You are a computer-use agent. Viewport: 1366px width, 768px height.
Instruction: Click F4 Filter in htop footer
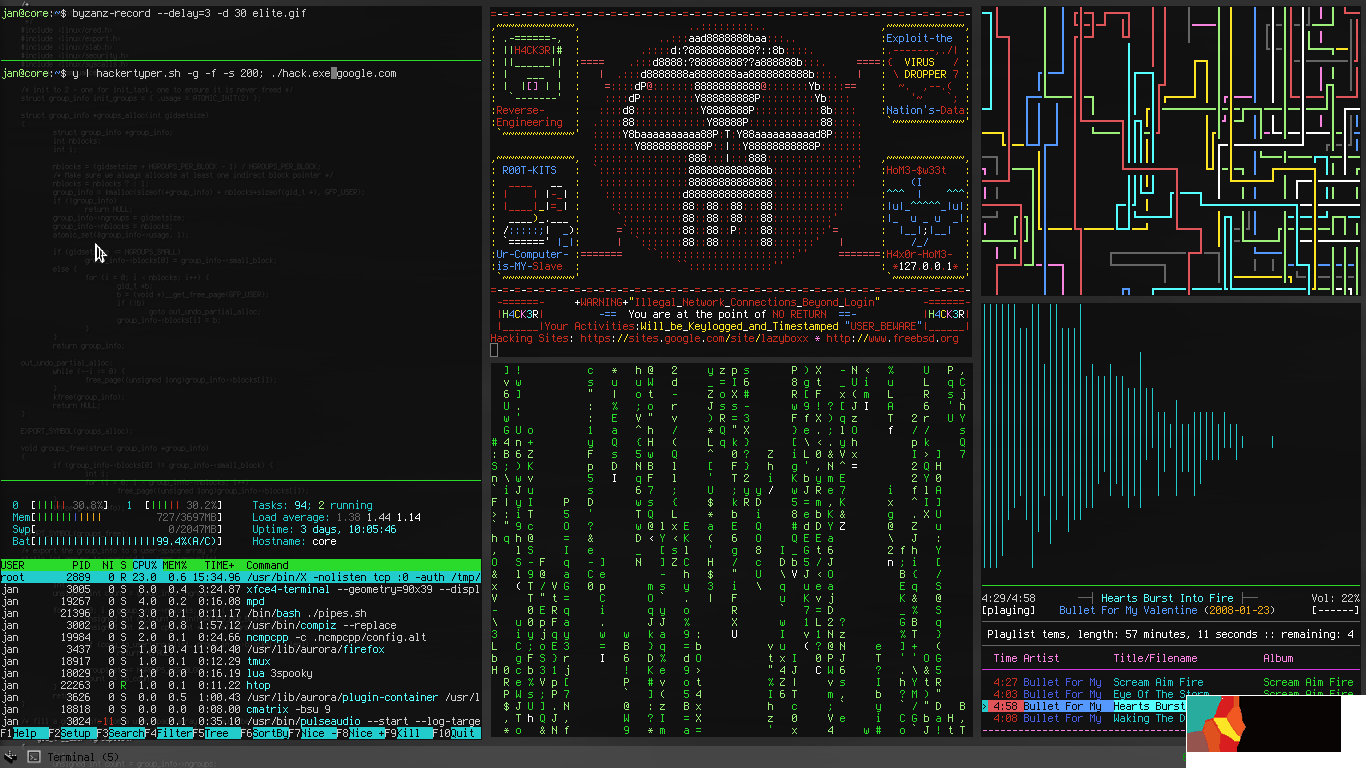click(x=175, y=733)
